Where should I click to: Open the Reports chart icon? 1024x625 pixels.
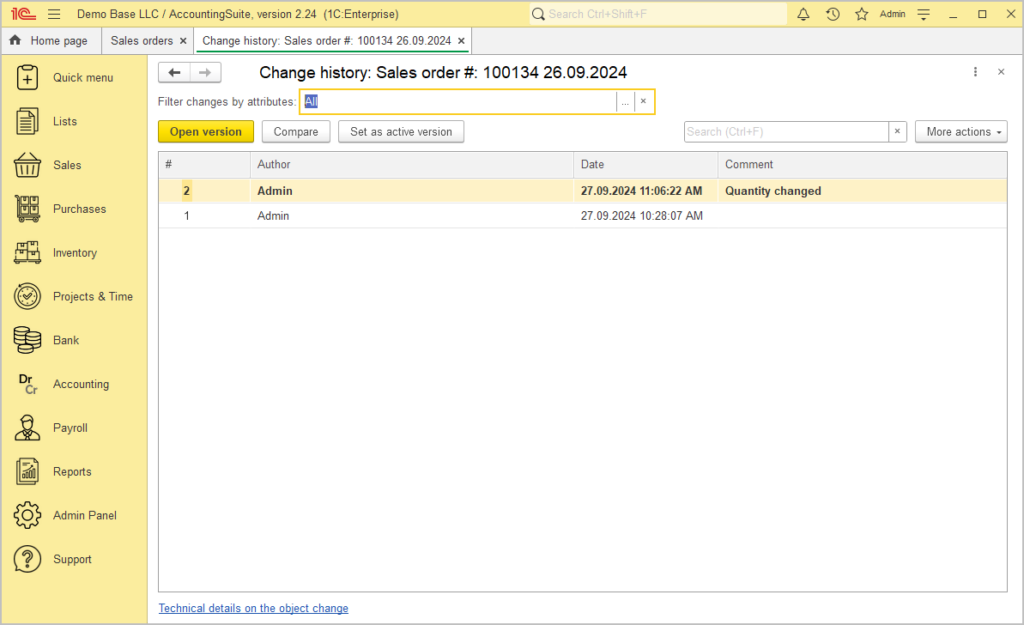click(x=27, y=472)
